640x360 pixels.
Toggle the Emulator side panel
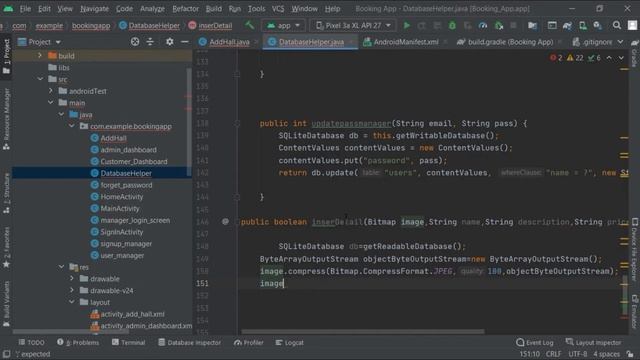tap(634, 311)
